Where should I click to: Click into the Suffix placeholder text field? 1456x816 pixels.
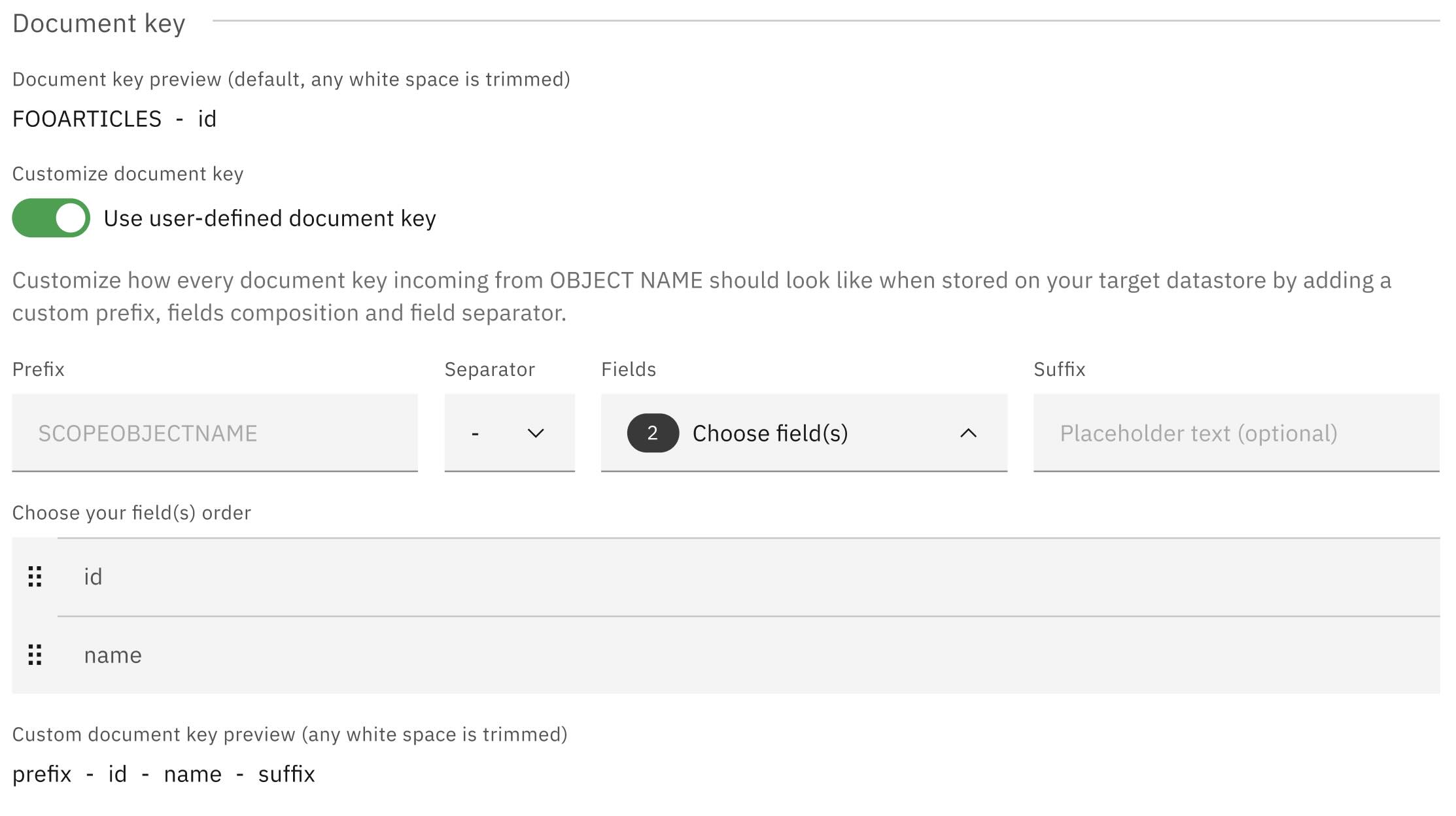(x=1236, y=433)
